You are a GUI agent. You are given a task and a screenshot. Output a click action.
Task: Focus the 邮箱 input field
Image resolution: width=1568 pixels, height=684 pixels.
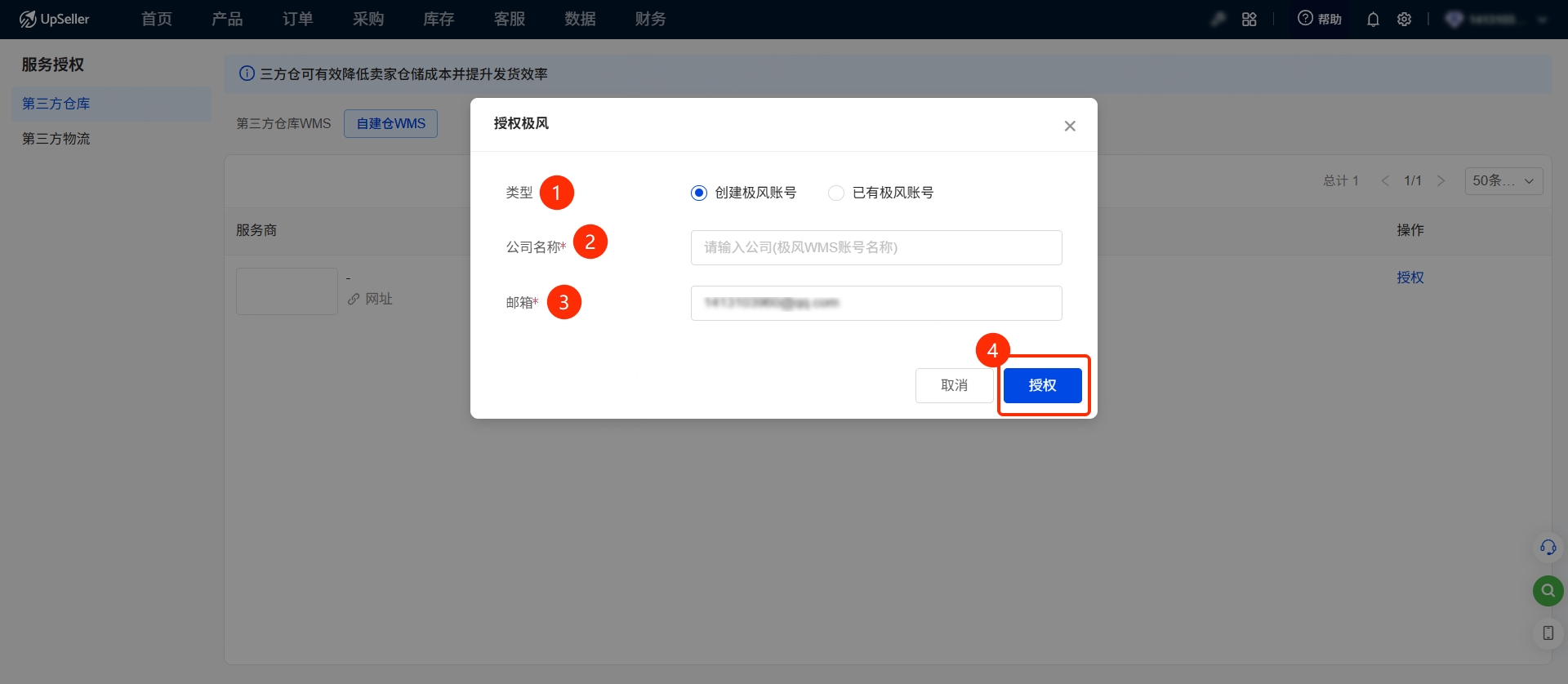click(876, 303)
